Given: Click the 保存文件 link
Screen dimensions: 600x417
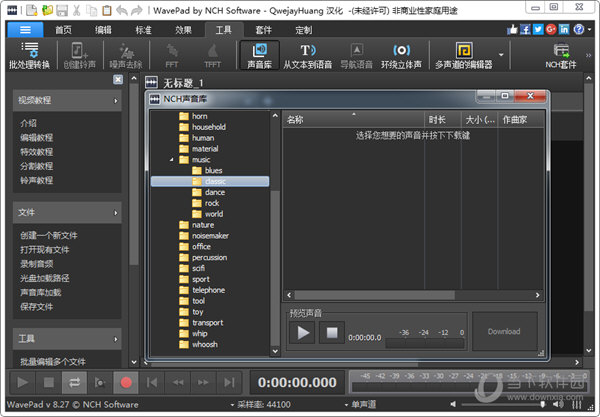Looking at the screenshot, I should (36, 307).
